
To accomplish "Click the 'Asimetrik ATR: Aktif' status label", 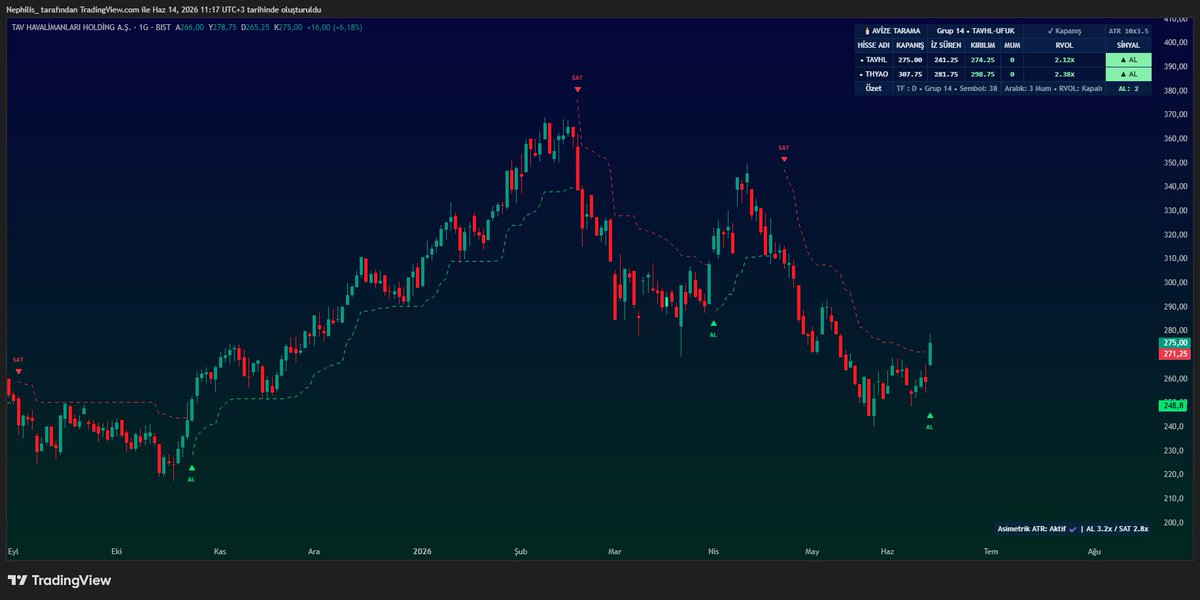I will [x=1030, y=528].
